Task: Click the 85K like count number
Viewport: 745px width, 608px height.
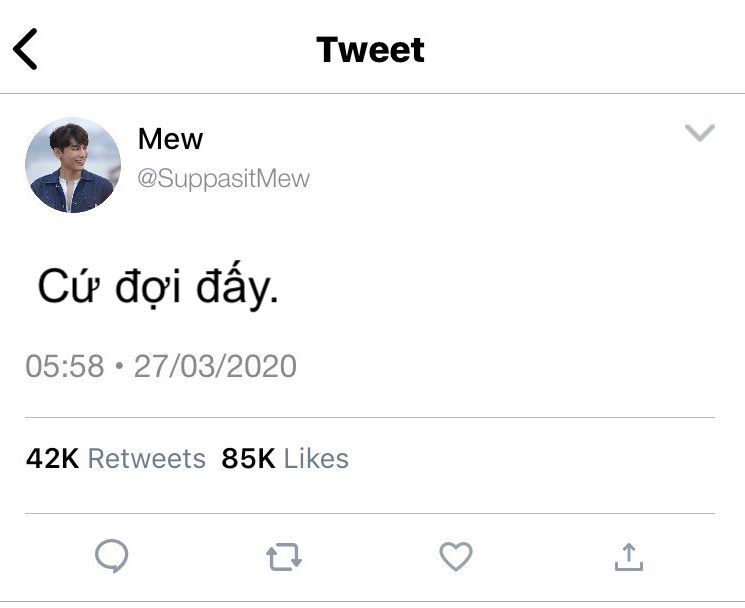Action: [248, 458]
